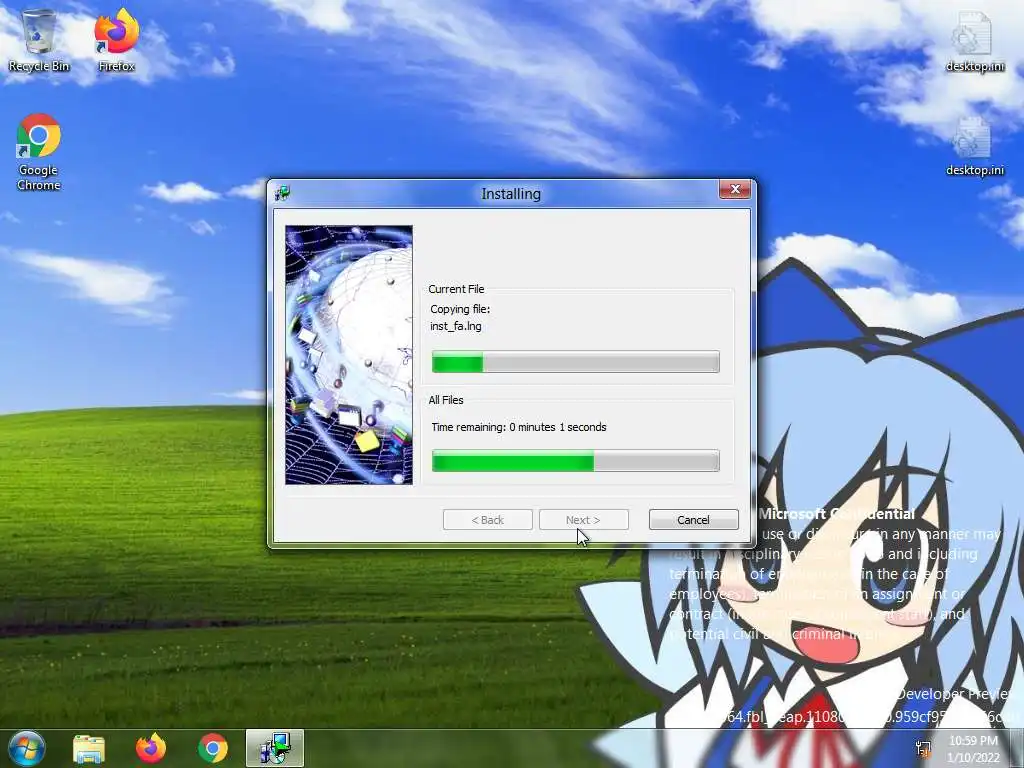Image resolution: width=1024 pixels, height=768 pixels.
Task: Close the Installing dialog window
Action: click(735, 189)
